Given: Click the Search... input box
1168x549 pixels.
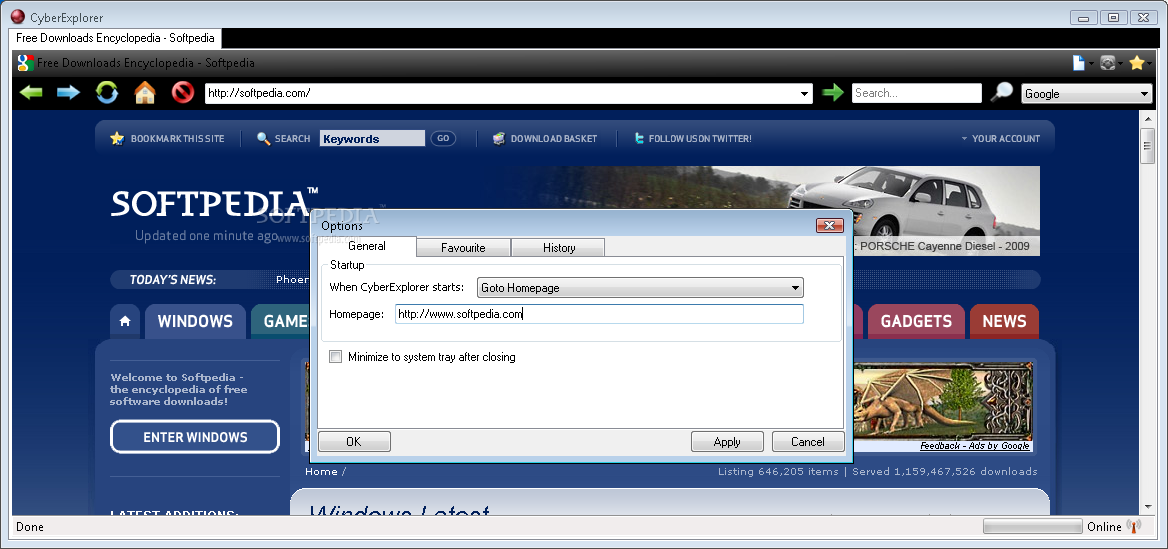Looking at the screenshot, I should click(x=917, y=93).
